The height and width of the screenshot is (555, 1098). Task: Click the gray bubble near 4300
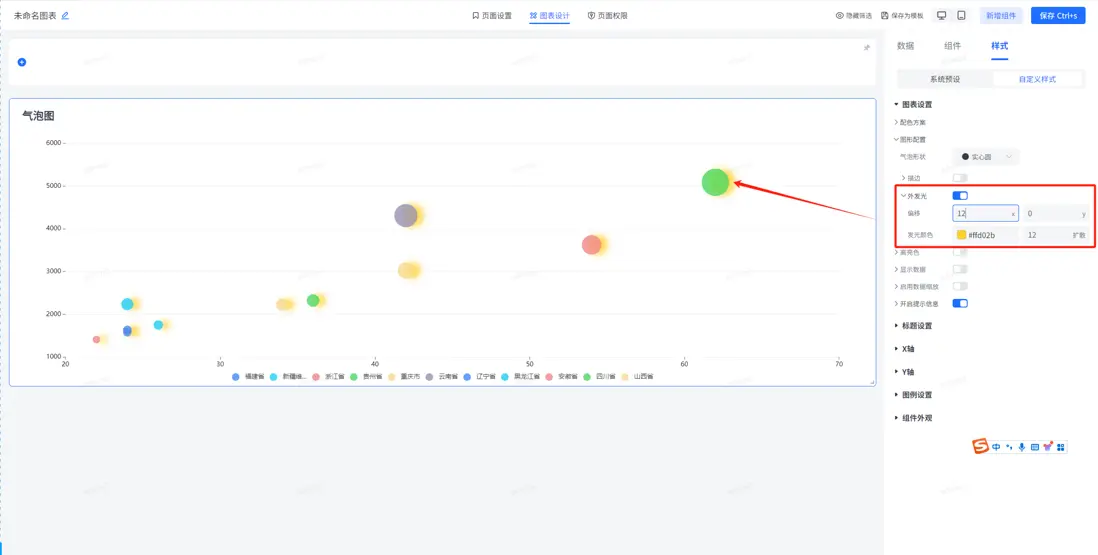405,216
